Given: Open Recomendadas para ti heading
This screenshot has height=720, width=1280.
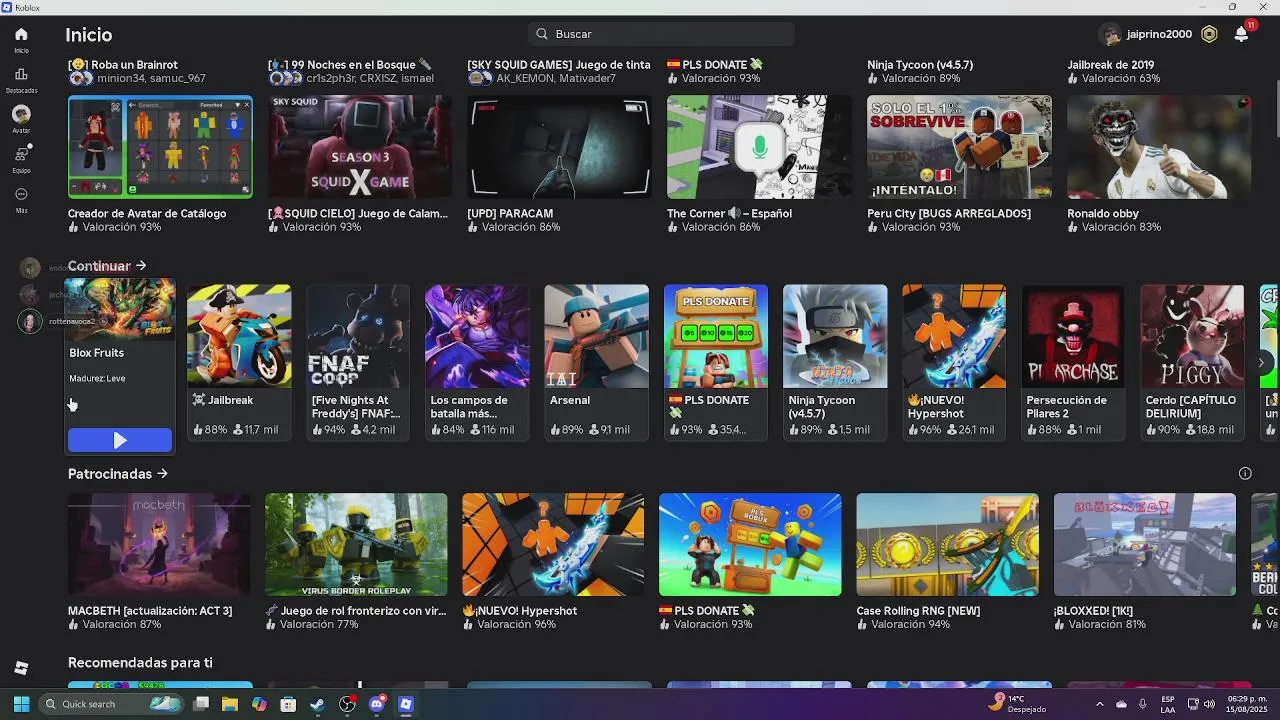Looking at the screenshot, I should click(x=140, y=663).
